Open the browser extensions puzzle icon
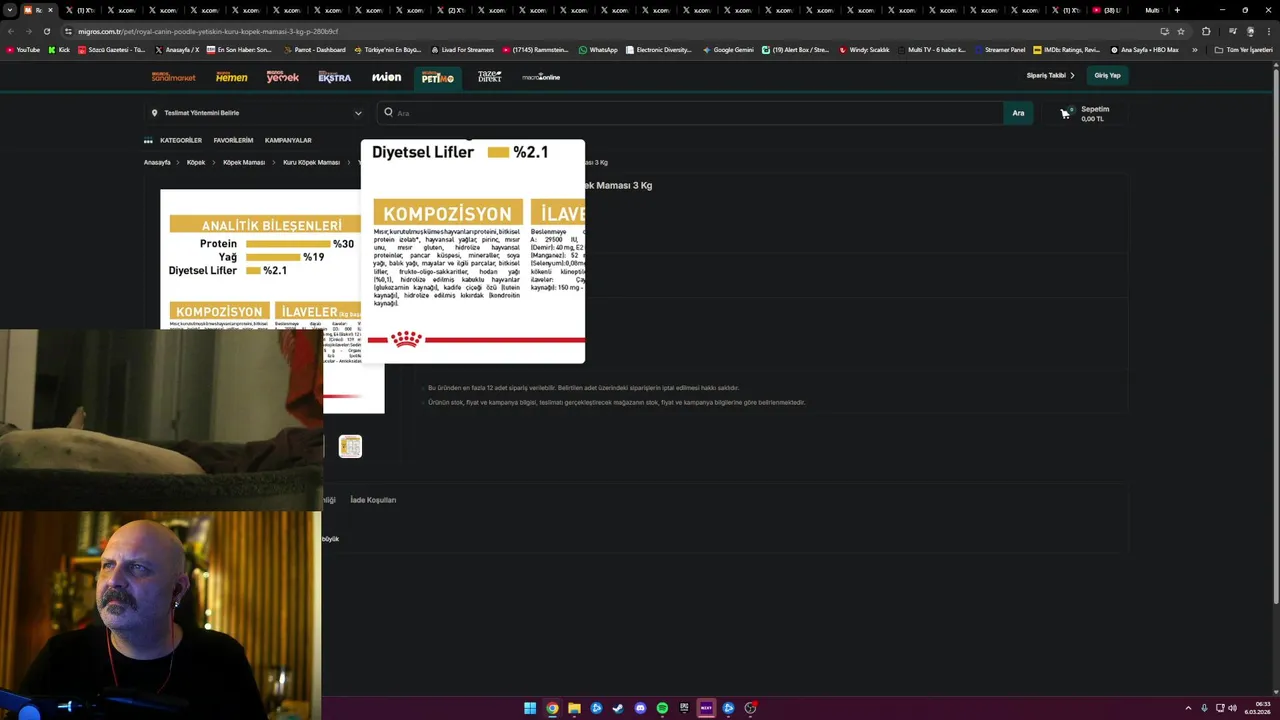 click(x=1206, y=31)
